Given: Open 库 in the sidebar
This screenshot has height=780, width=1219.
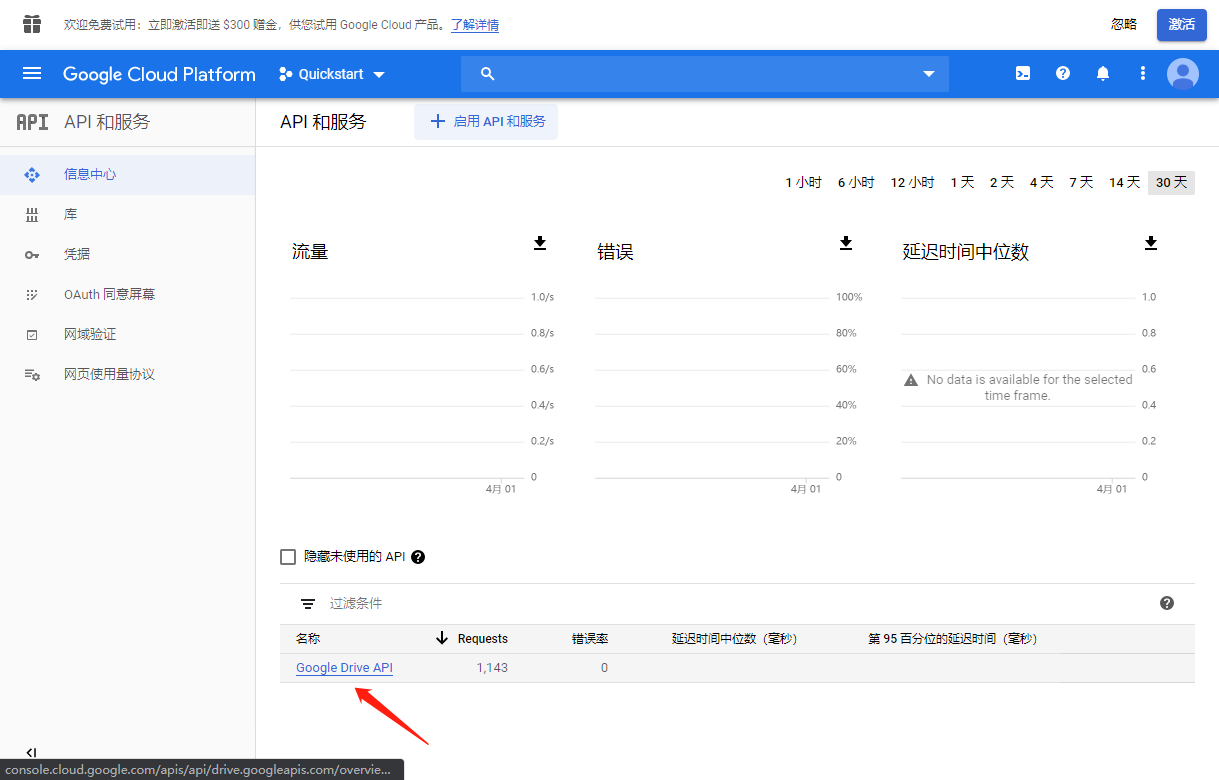Looking at the screenshot, I should click(x=127, y=214).
